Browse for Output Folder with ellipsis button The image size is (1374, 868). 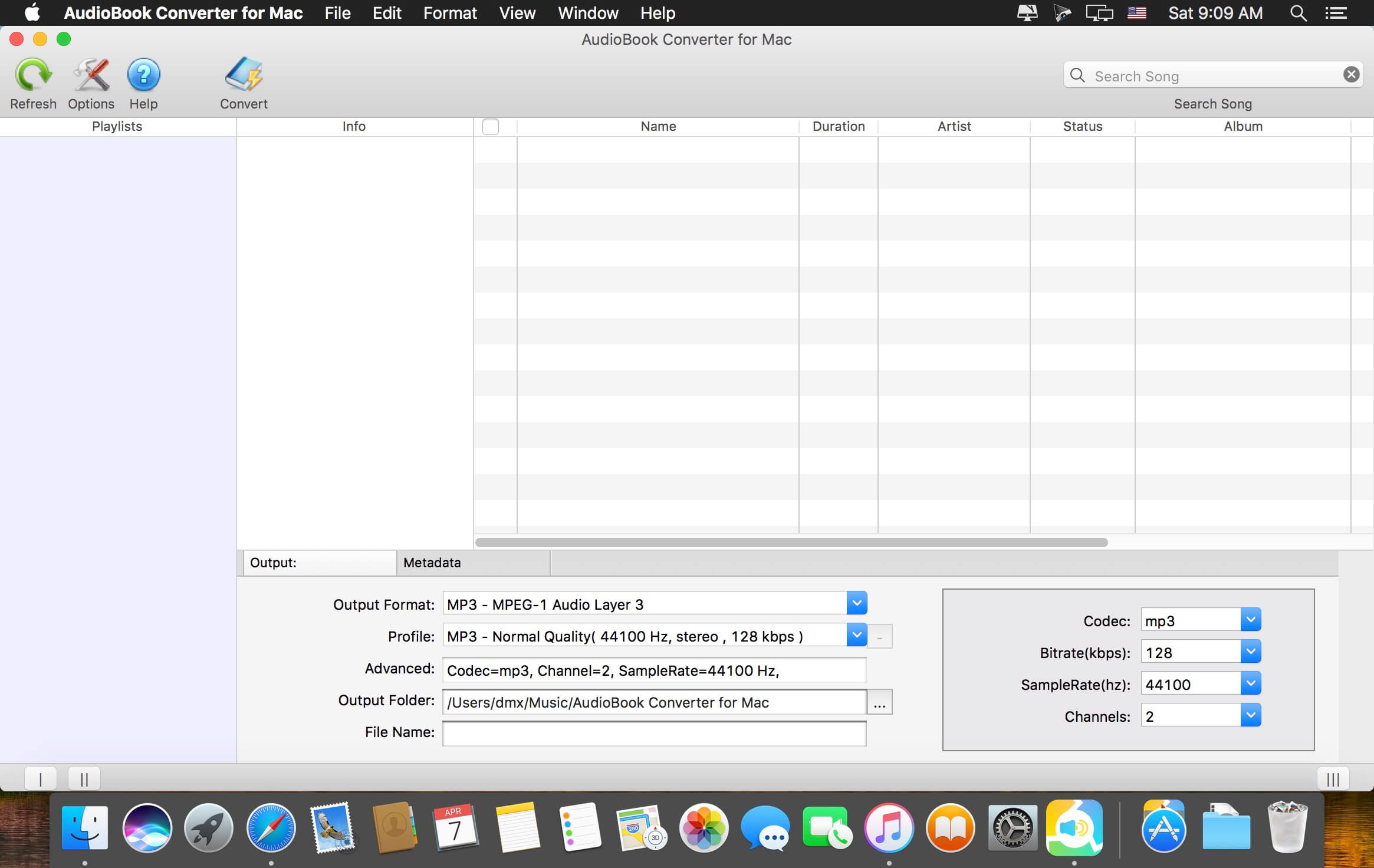[879, 702]
